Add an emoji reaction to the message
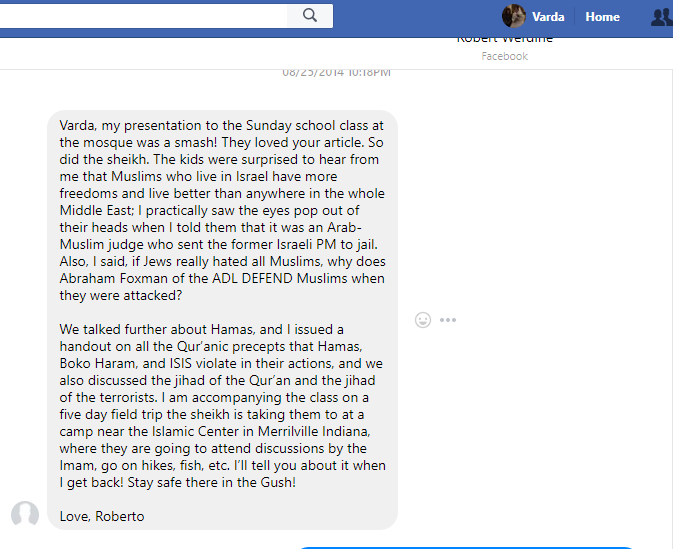The height and width of the screenshot is (549, 673). click(x=423, y=320)
